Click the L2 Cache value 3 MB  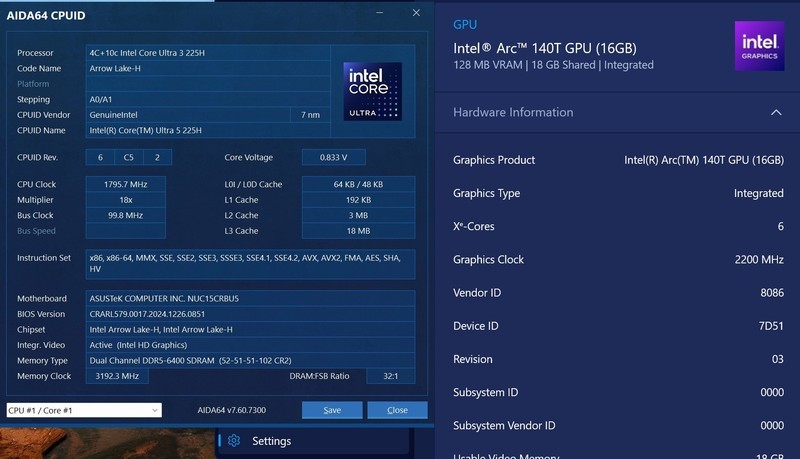tap(358, 215)
